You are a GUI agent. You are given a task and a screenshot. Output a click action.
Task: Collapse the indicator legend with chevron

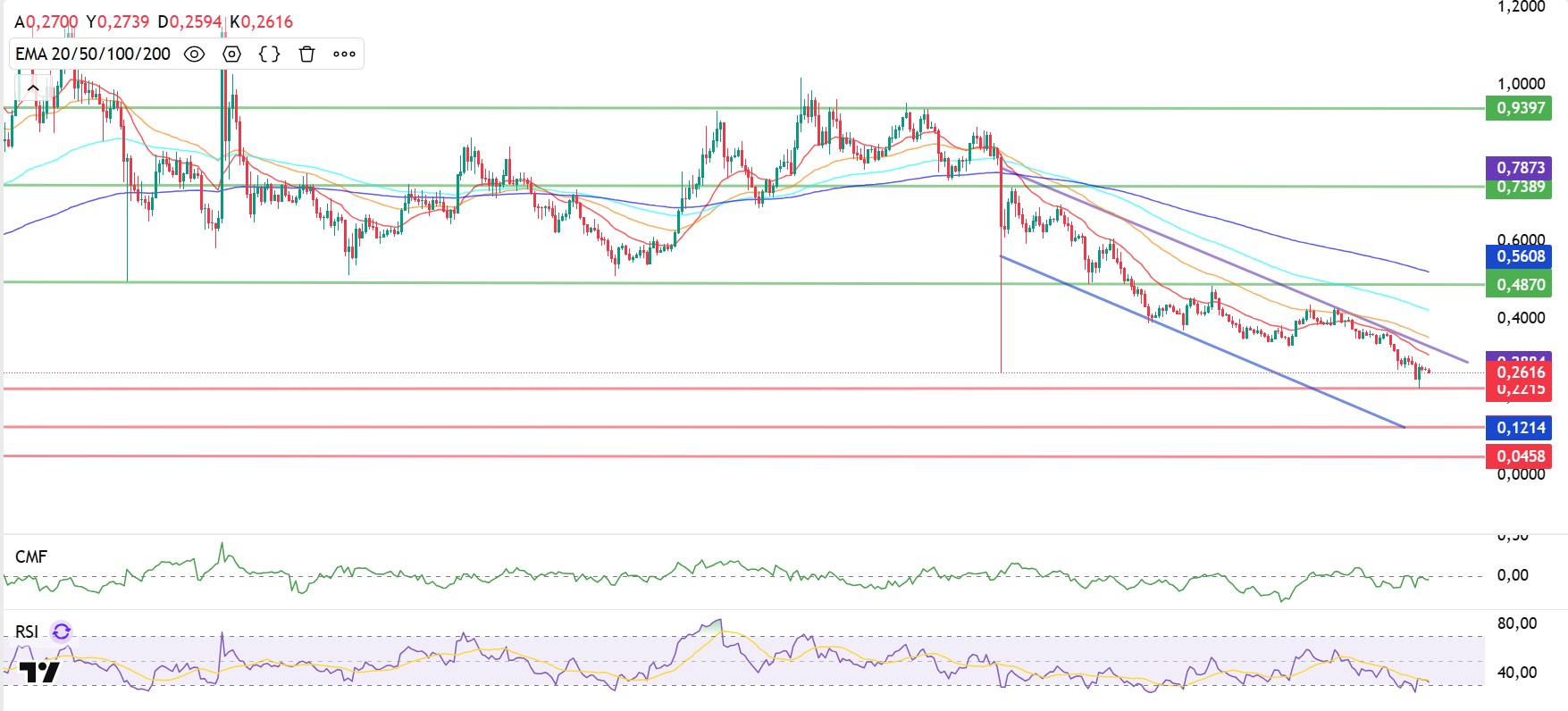(33, 88)
